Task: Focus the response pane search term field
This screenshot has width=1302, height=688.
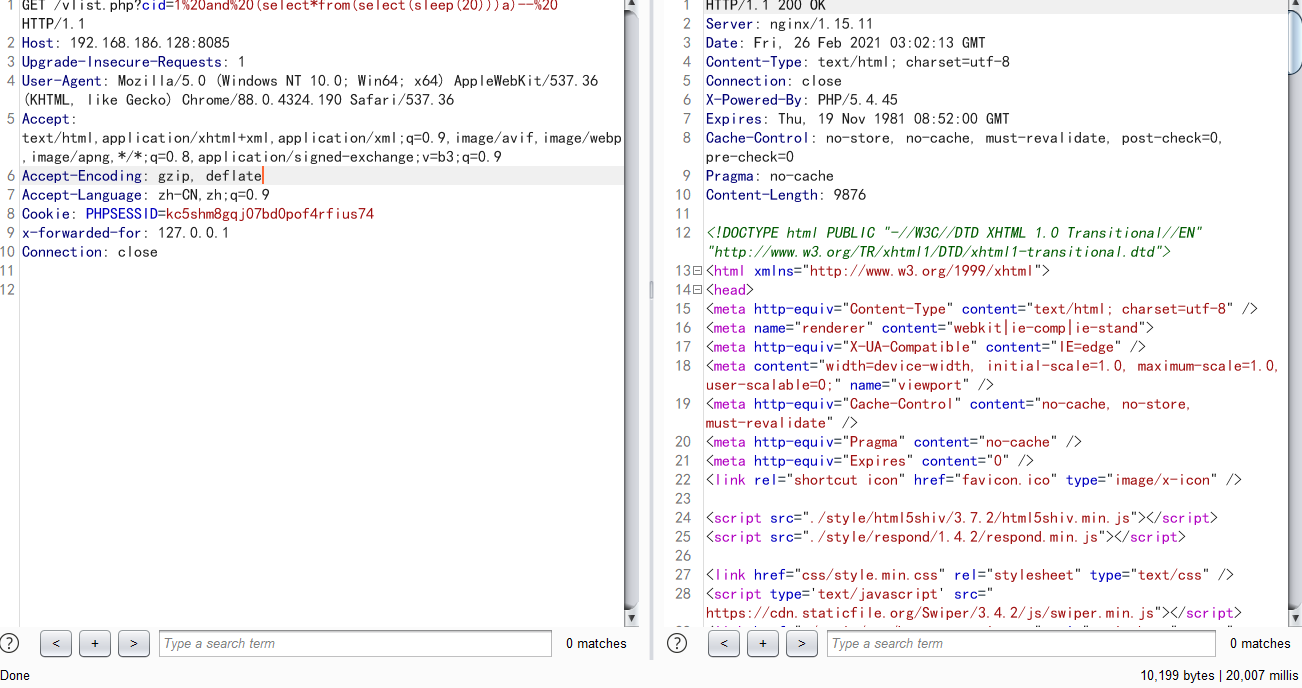Action: (1023, 643)
